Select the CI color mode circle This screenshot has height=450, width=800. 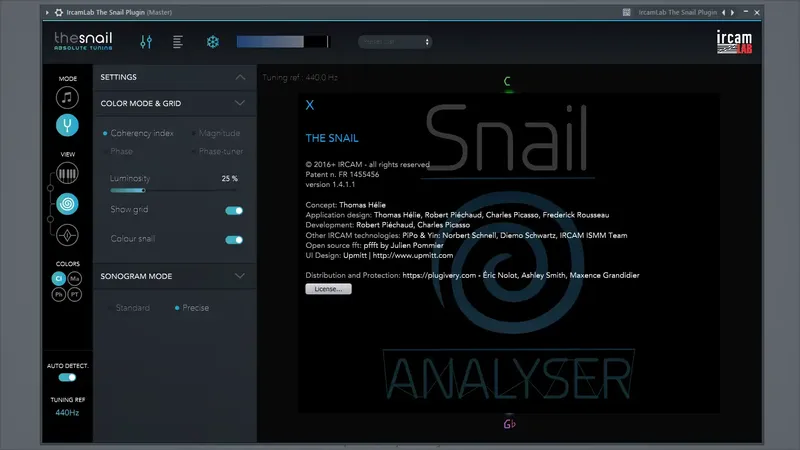(x=59, y=279)
